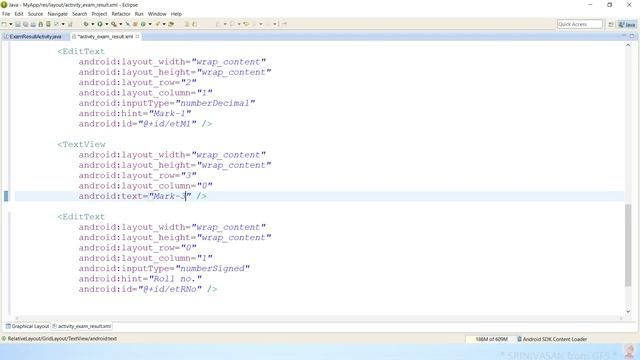Switch to the Java perspective button
Image resolution: width=640 pixels, height=360 pixels.
(627, 24)
